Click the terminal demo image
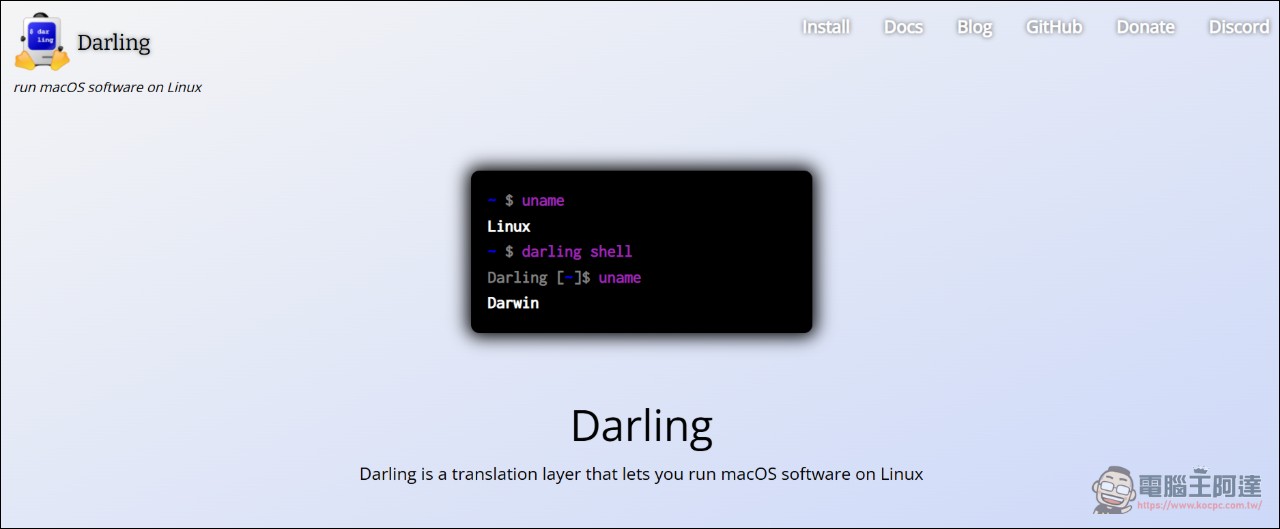Screen dimensions: 1280x529 [641, 251]
